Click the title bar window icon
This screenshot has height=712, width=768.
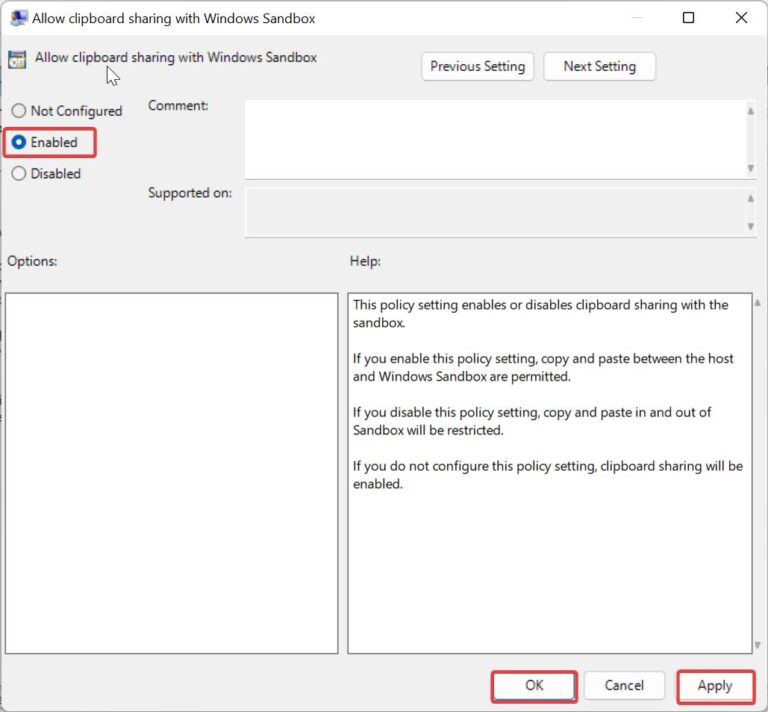click(19, 18)
